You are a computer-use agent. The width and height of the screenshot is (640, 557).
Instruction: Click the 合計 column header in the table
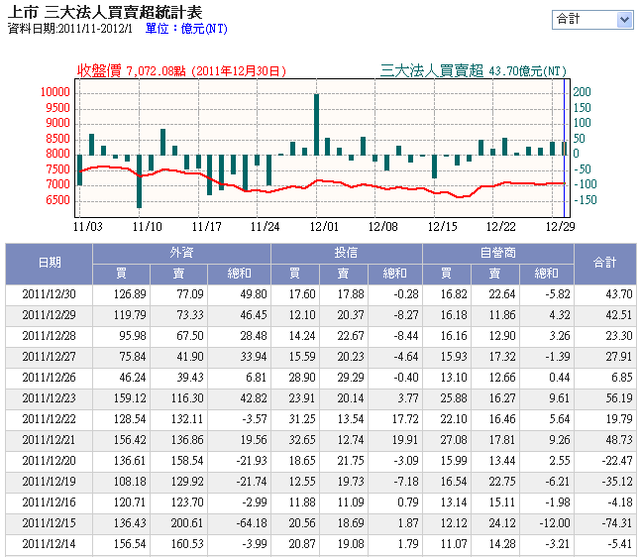tap(605, 264)
